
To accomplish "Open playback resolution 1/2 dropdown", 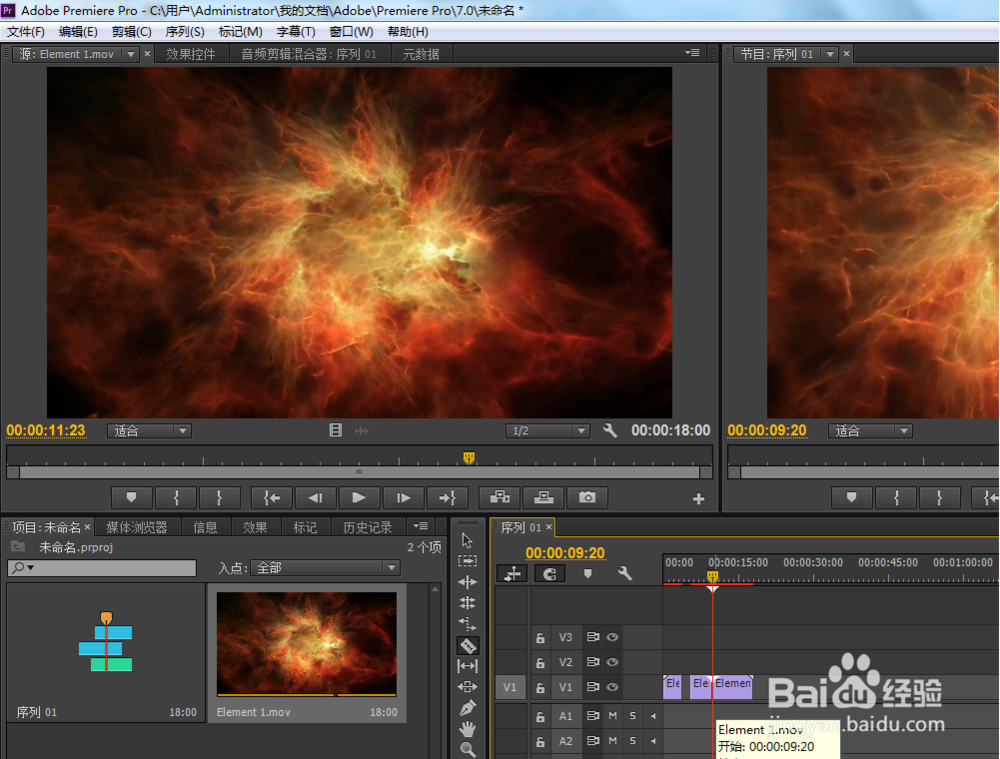I will point(548,431).
